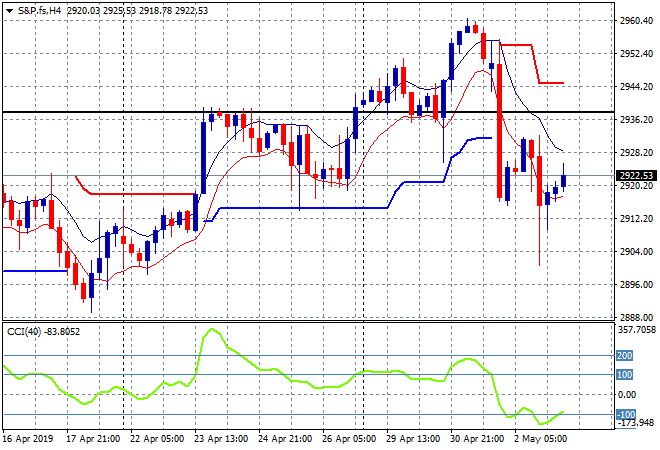
Task: Click the -173.948 CCI scale value
Action: click(634, 422)
